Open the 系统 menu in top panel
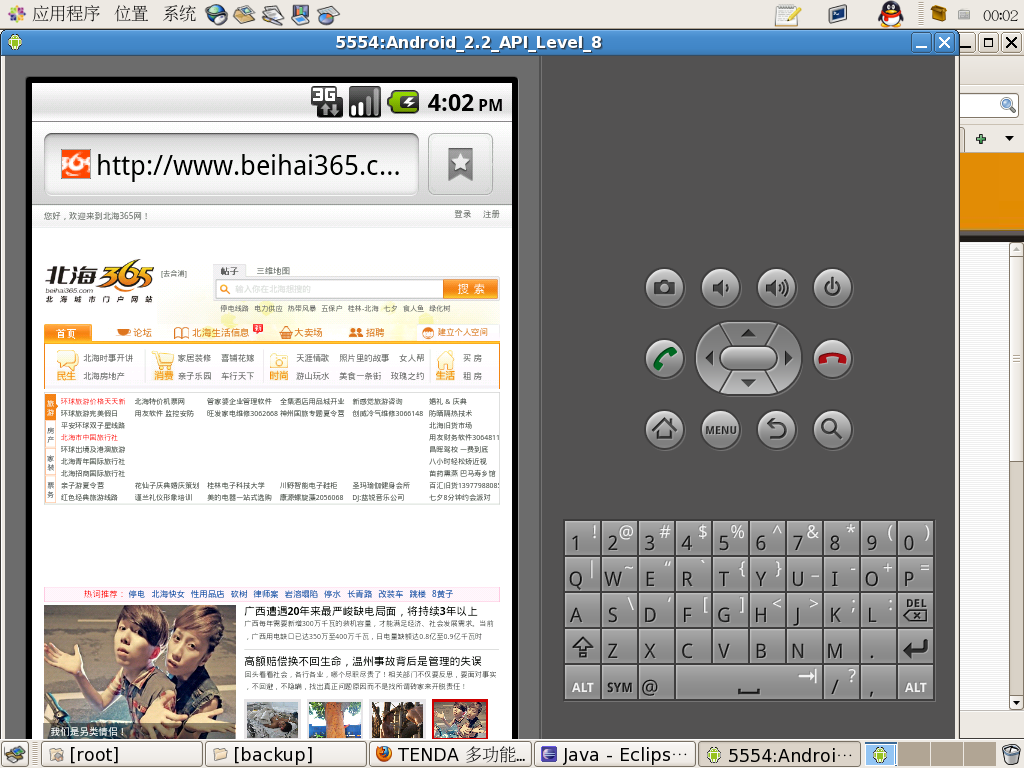Image resolution: width=1024 pixels, height=768 pixels. tap(180, 14)
